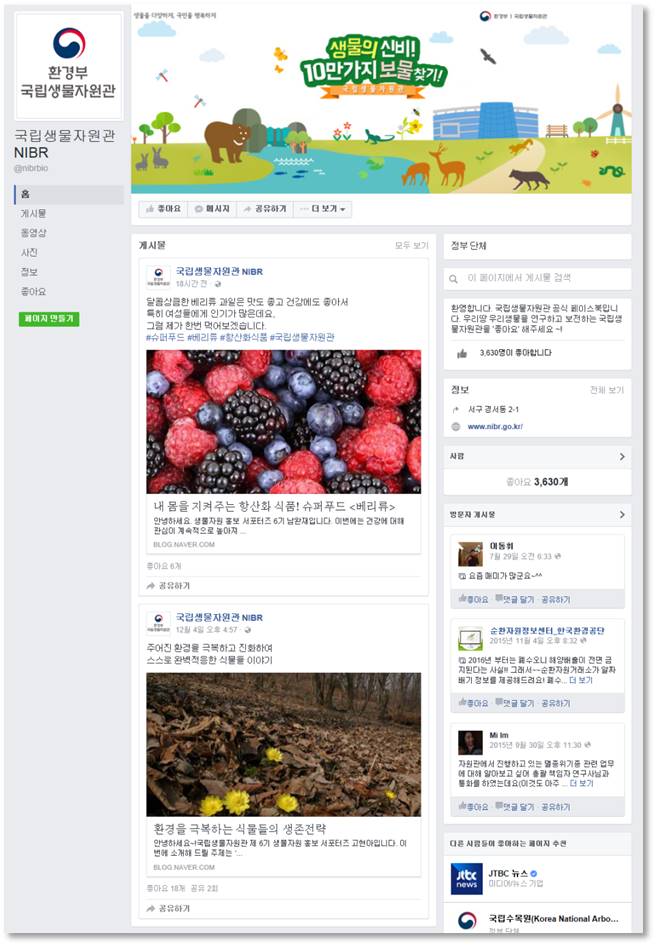
Task: Click the 이 페이지에서 게시물 검색 field
Action: click(x=537, y=279)
